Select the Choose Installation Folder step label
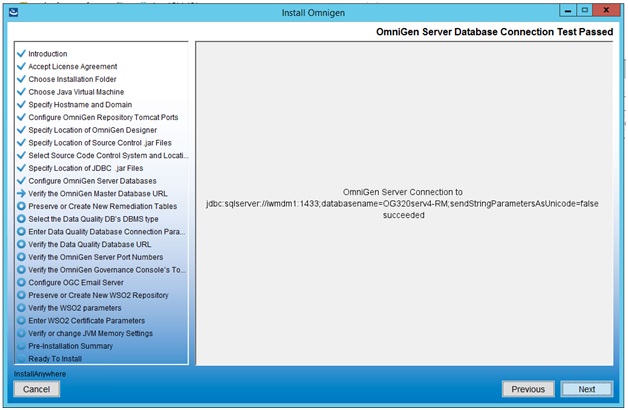Screen dimensions: 628x410 pos(72,79)
